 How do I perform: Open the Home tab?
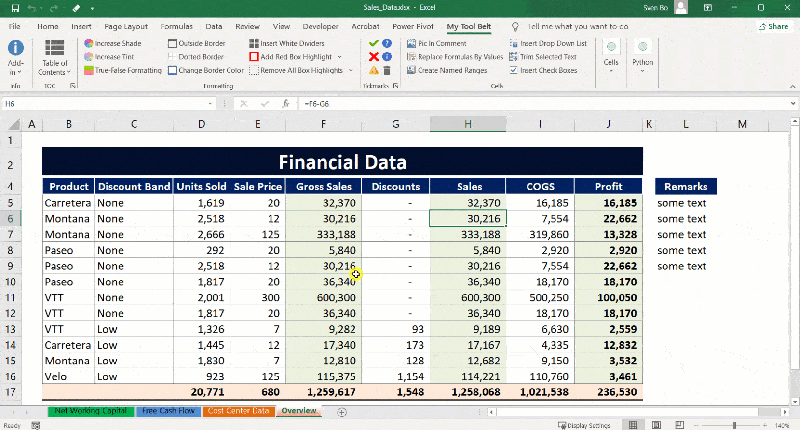47,27
